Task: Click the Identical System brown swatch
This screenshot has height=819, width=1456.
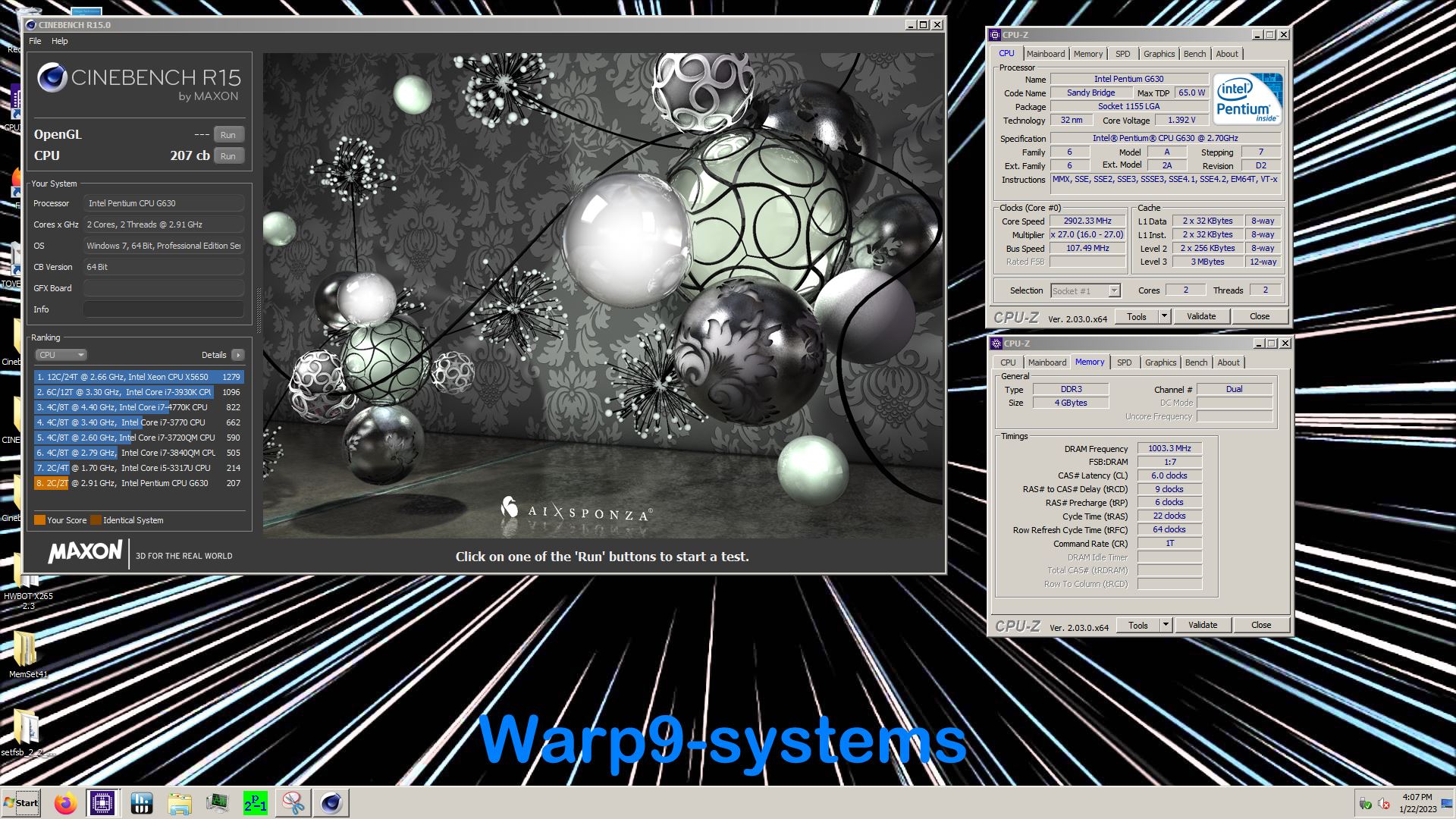Action: pyautogui.click(x=96, y=520)
